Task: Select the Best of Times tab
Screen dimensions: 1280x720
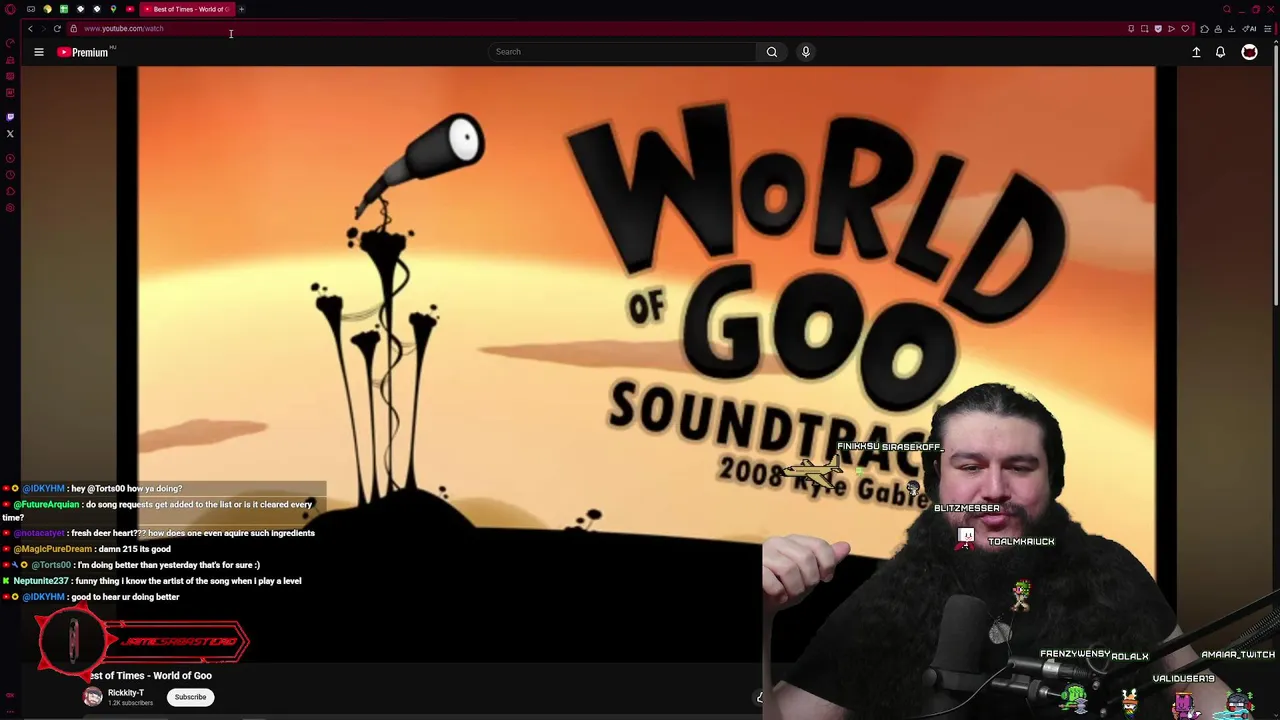Action: [x=187, y=9]
